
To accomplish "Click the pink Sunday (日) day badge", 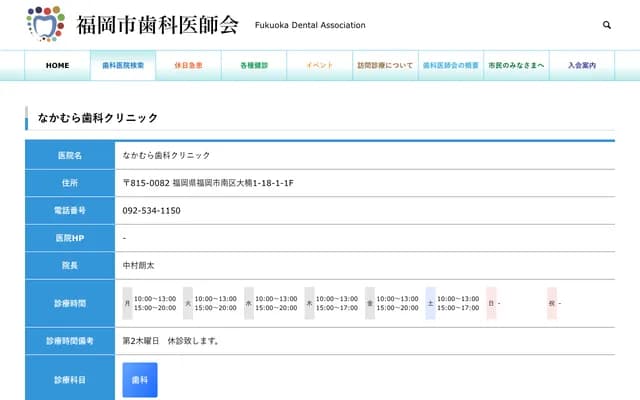I will [x=491, y=302].
